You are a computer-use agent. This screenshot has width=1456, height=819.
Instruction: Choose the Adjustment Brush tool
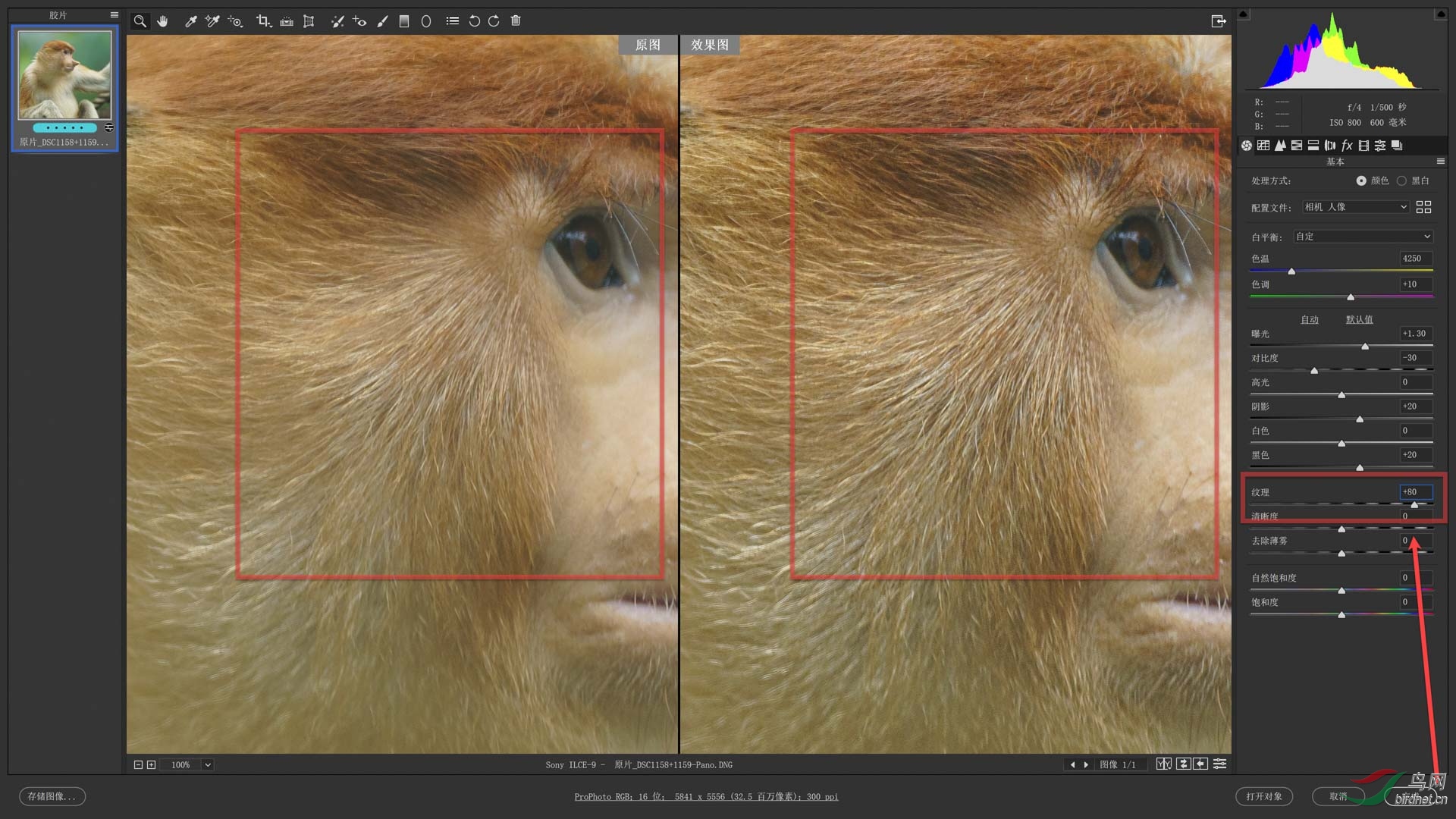pos(382,21)
